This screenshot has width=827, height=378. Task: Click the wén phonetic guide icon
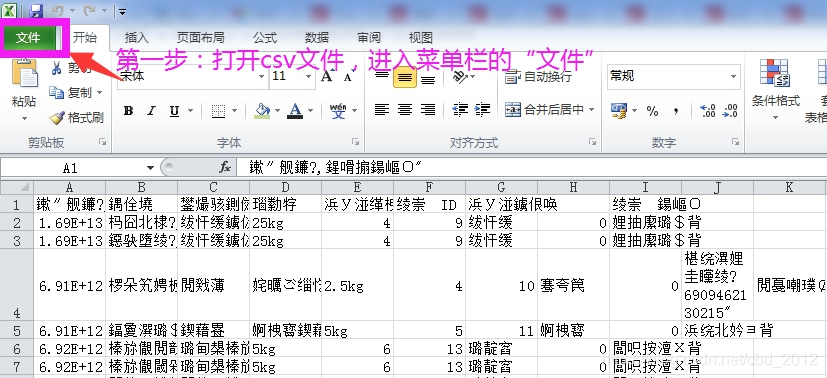[x=338, y=110]
